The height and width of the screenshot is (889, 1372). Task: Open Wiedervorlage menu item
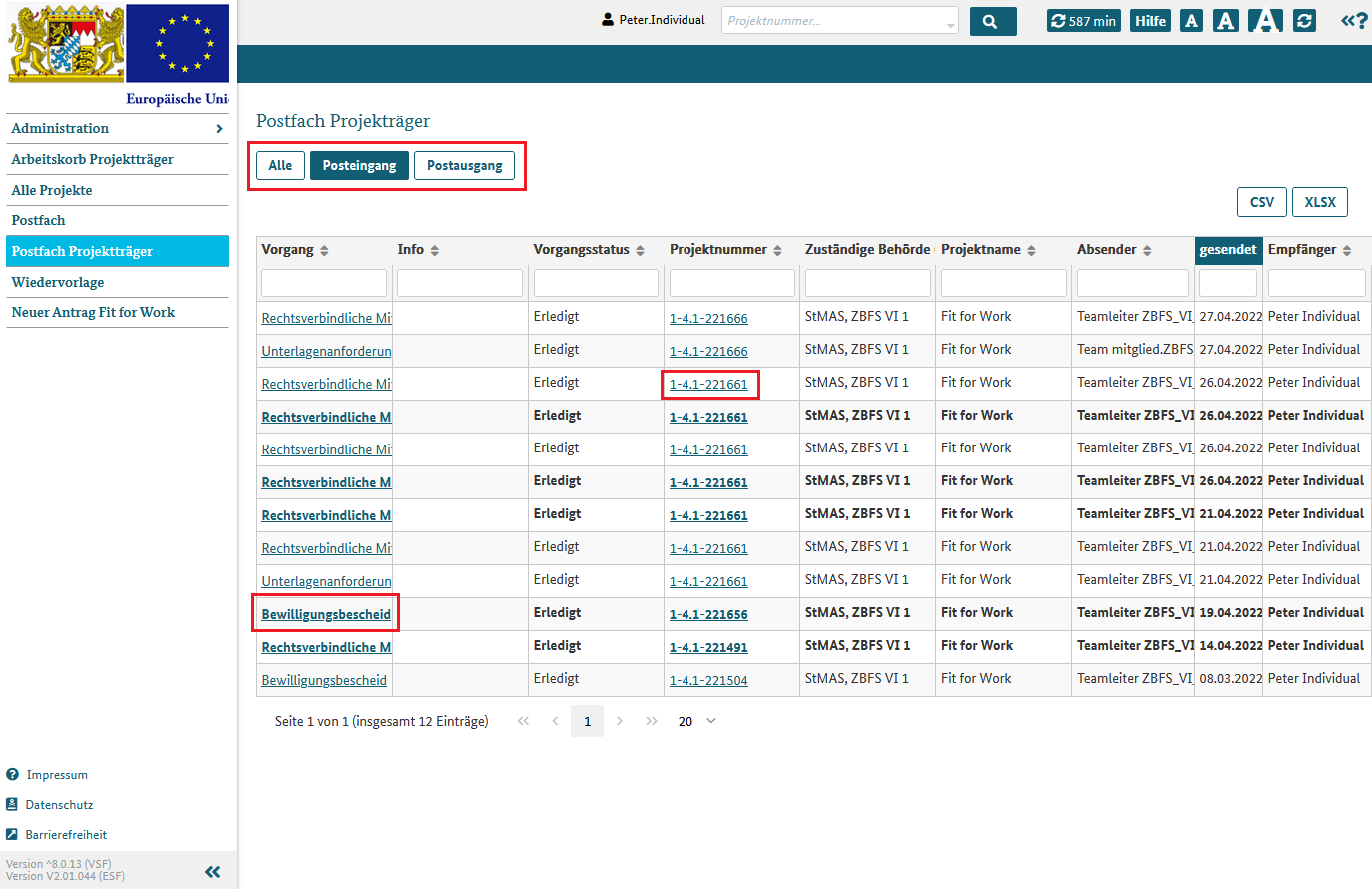(117, 282)
